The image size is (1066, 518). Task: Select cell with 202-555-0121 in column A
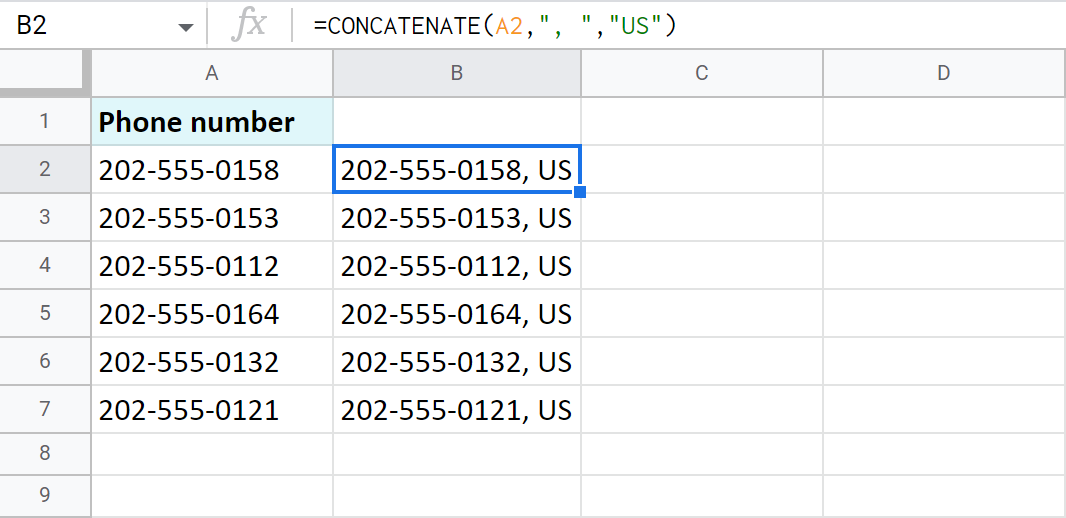click(212, 409)
